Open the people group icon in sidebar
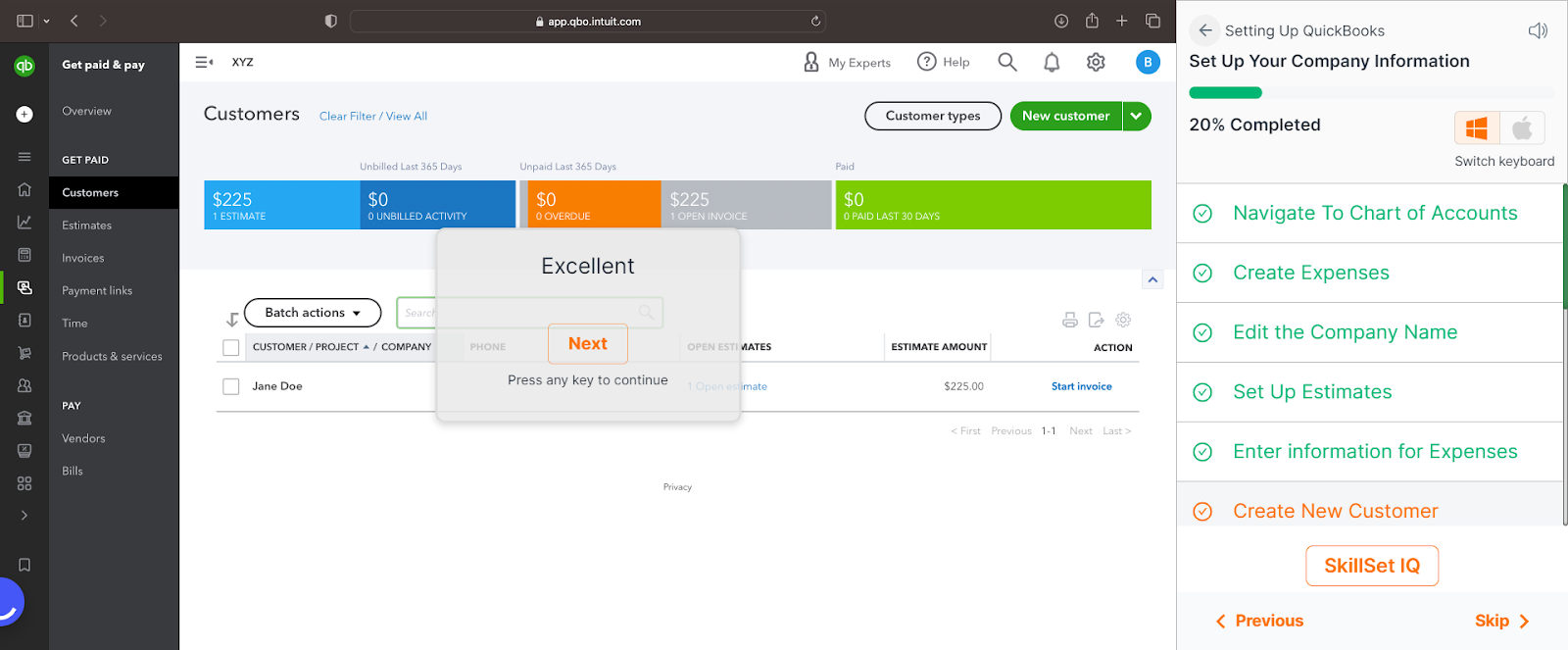Screen dimensions: 1568x650 (x=24, y=385)
